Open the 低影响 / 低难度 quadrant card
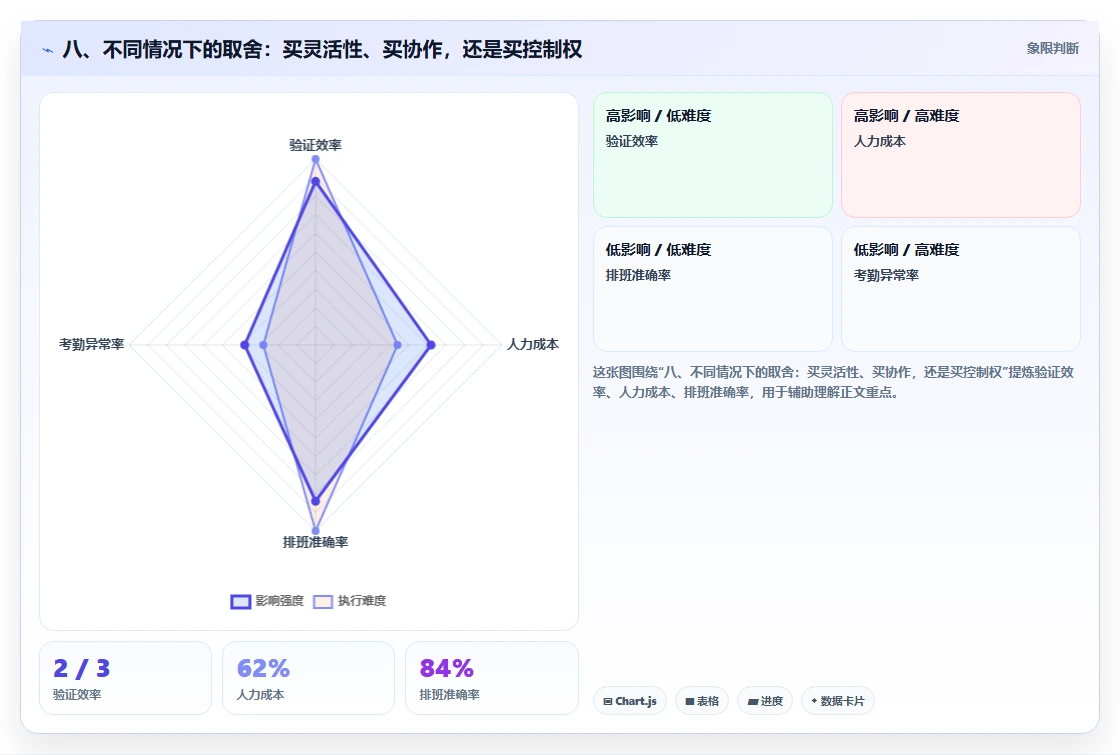 click(713, 289)
